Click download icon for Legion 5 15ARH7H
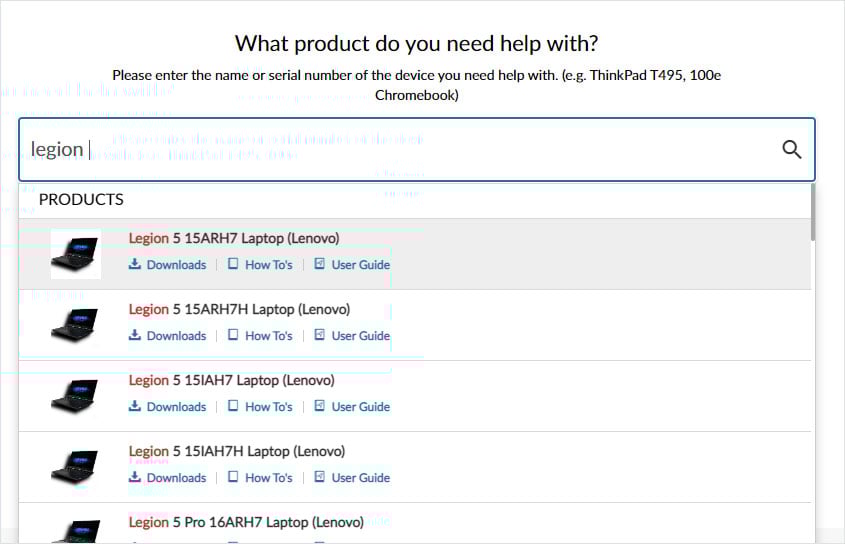845x544 pixels. [x=135, y=336]
